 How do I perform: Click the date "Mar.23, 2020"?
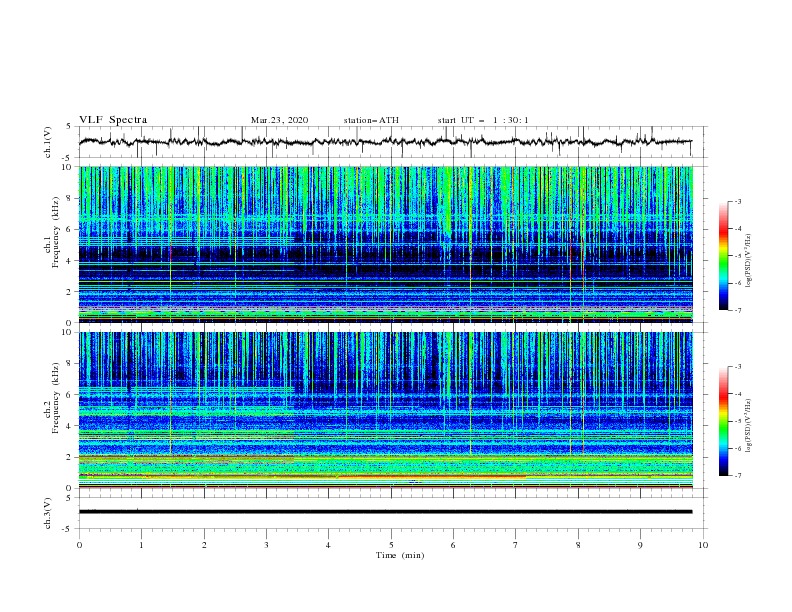279,120
